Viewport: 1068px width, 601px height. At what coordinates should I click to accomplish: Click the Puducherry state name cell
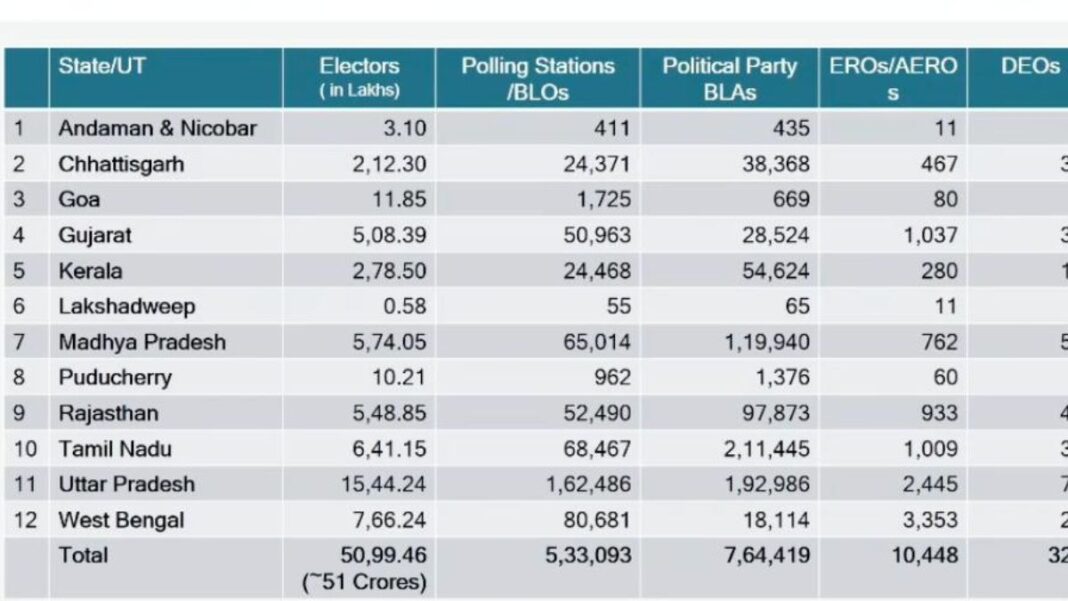point(114,378)
